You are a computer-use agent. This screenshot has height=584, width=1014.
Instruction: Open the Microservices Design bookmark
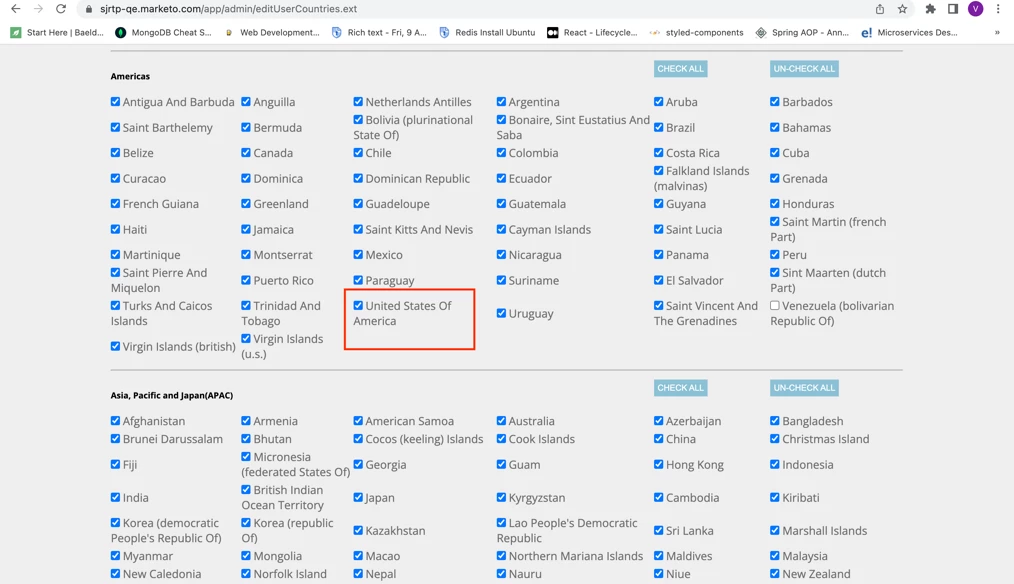point(909,32)
